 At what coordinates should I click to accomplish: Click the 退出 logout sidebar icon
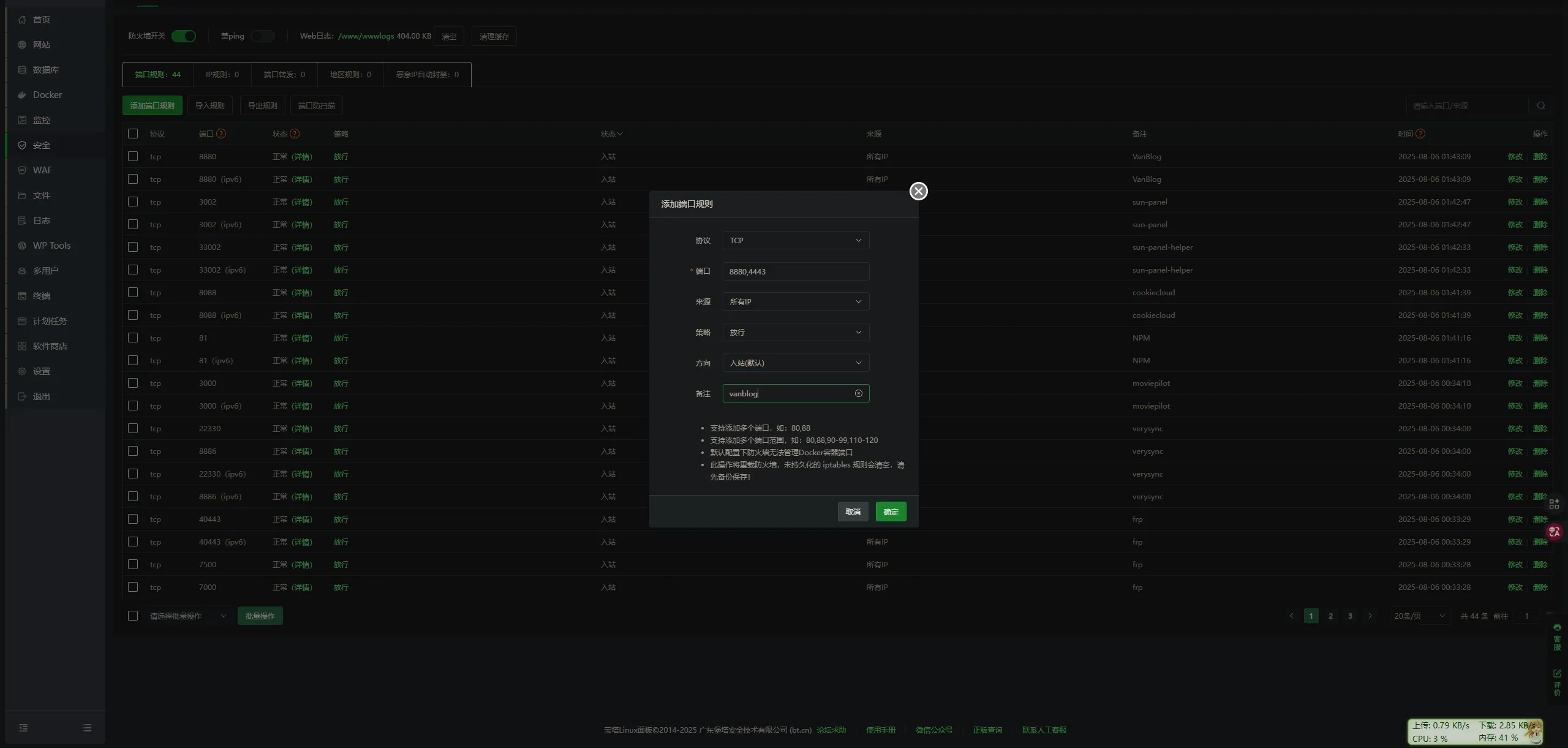click(x=22, y=396)
